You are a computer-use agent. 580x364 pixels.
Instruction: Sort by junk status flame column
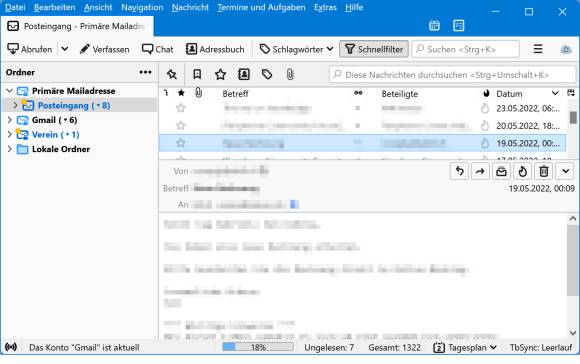tap(486, 94)
